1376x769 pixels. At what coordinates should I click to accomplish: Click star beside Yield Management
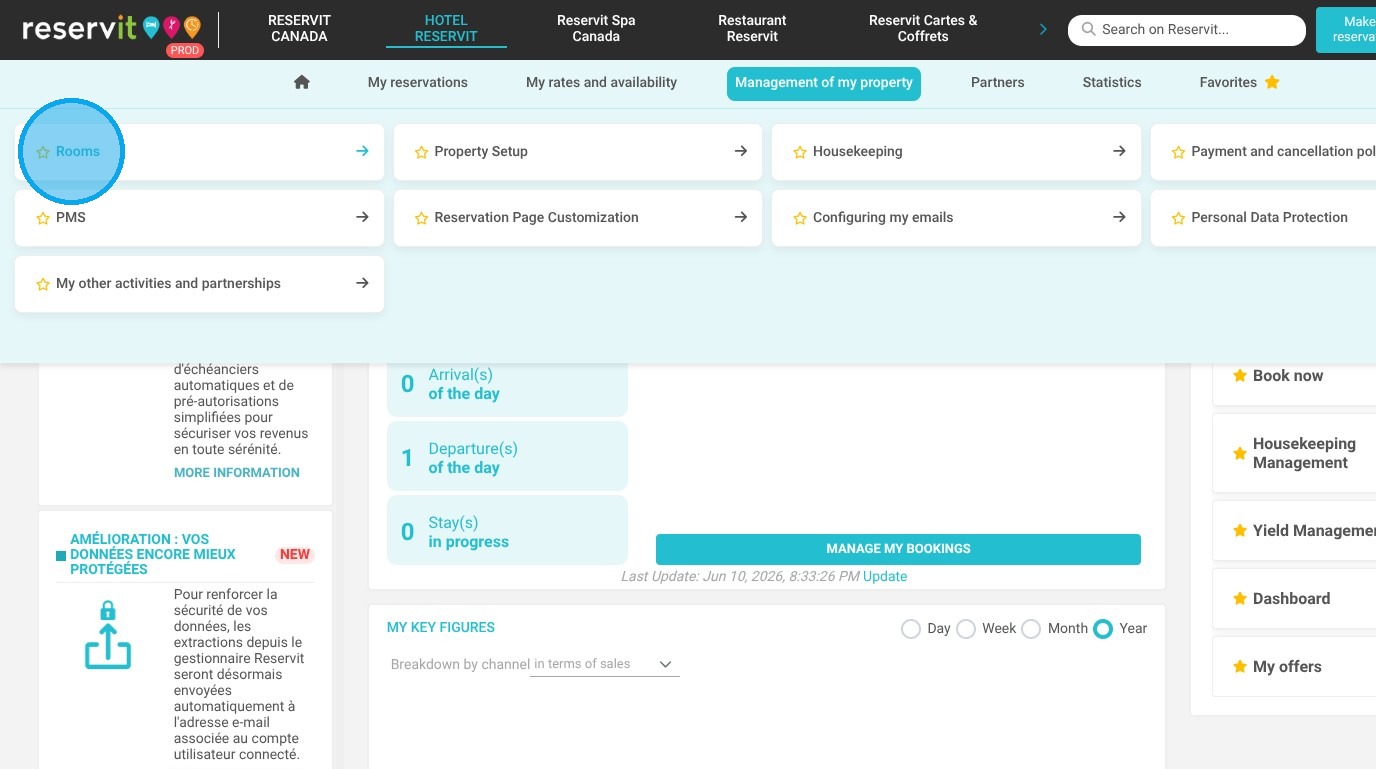pos(1240,531)
